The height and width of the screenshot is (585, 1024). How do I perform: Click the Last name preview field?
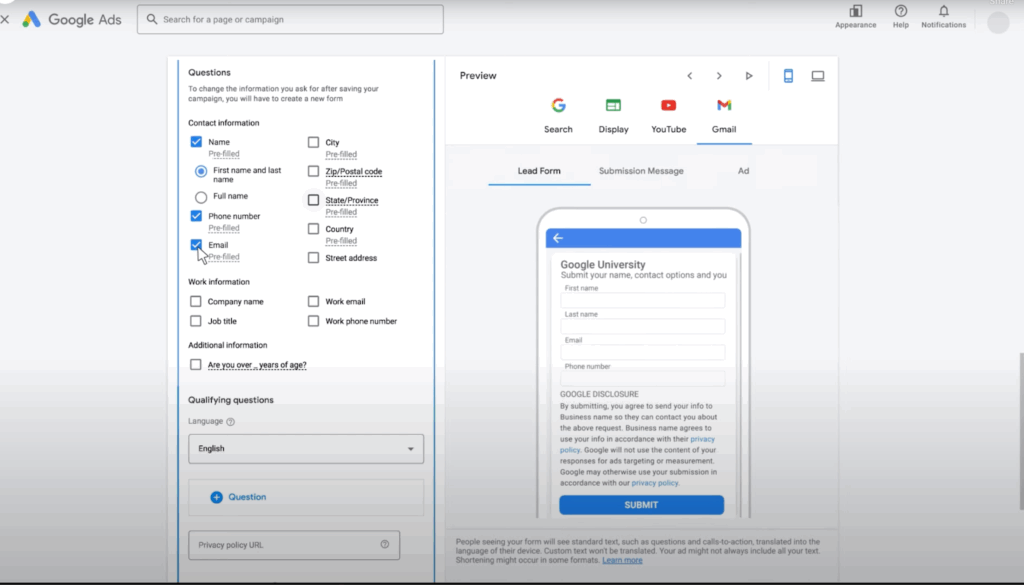tap(643, 326)
